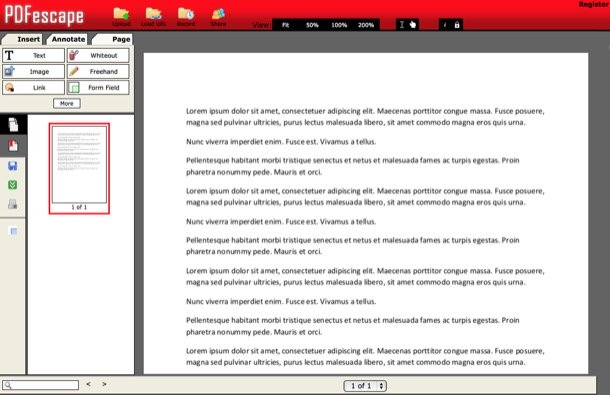
Task: Click the blue list icon in sidebar
Action: pyautogui.click(x=13, y=231)
